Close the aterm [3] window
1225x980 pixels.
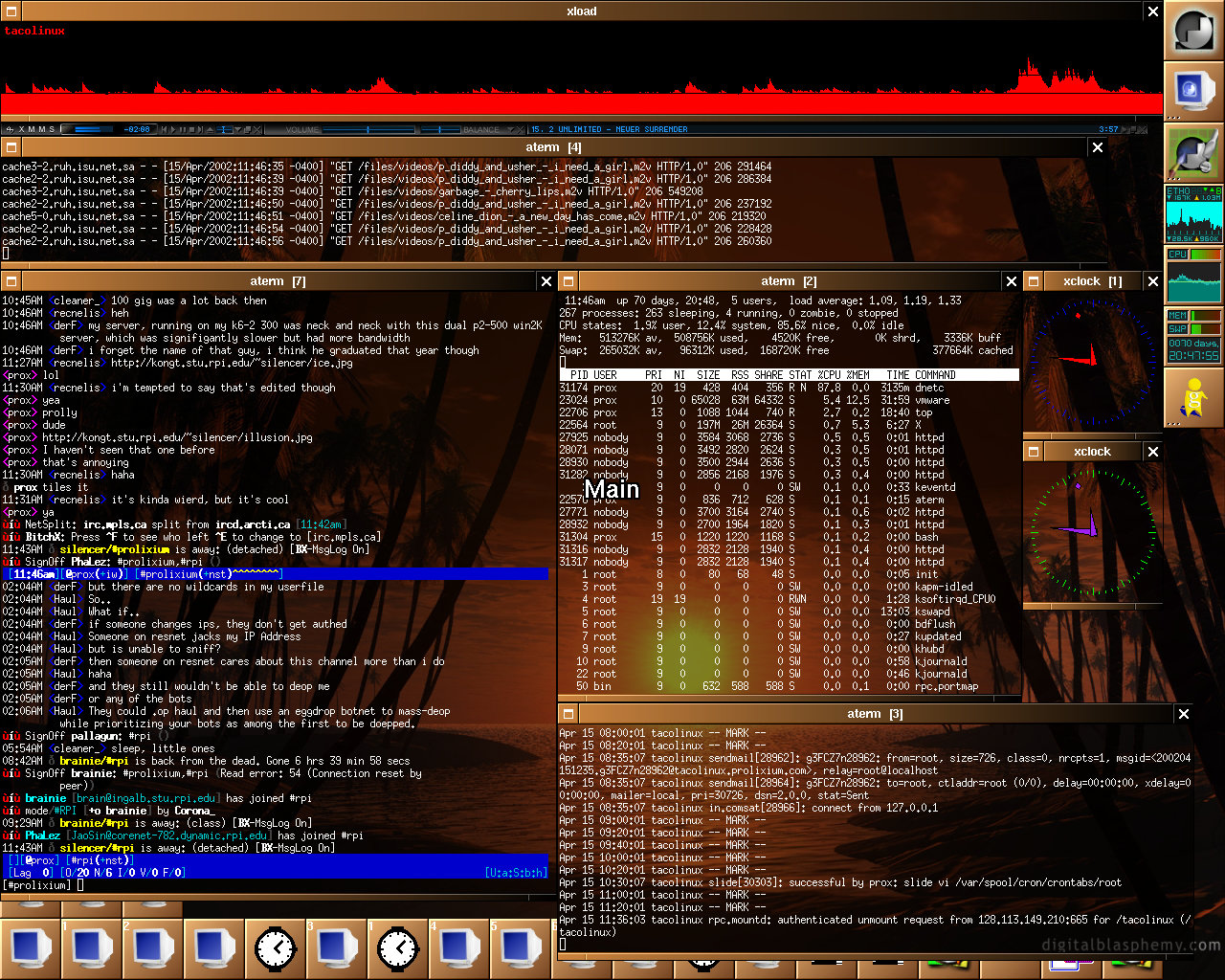point(1184,714)
